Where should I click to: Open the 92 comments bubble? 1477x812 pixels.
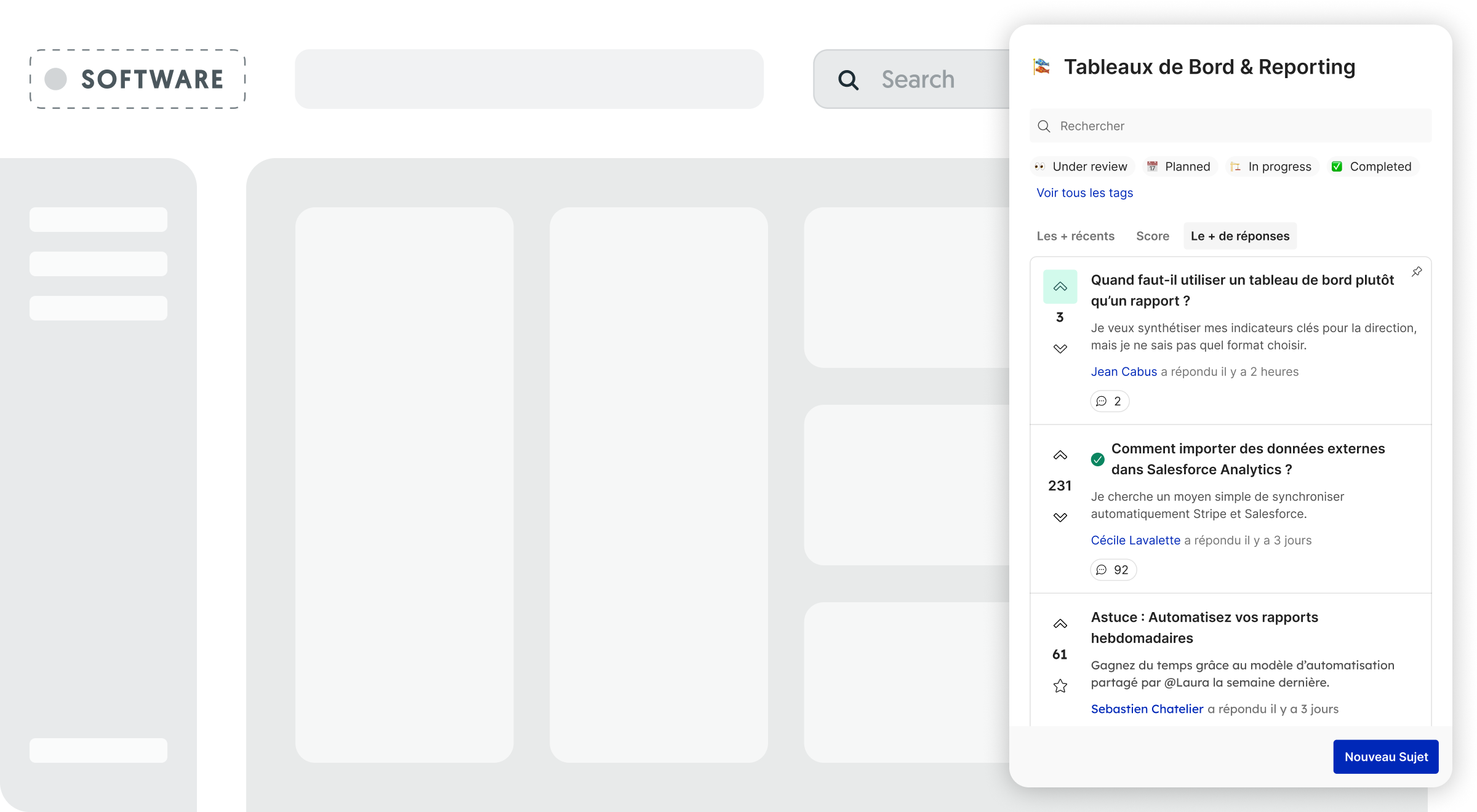(x=1113, y=570)
